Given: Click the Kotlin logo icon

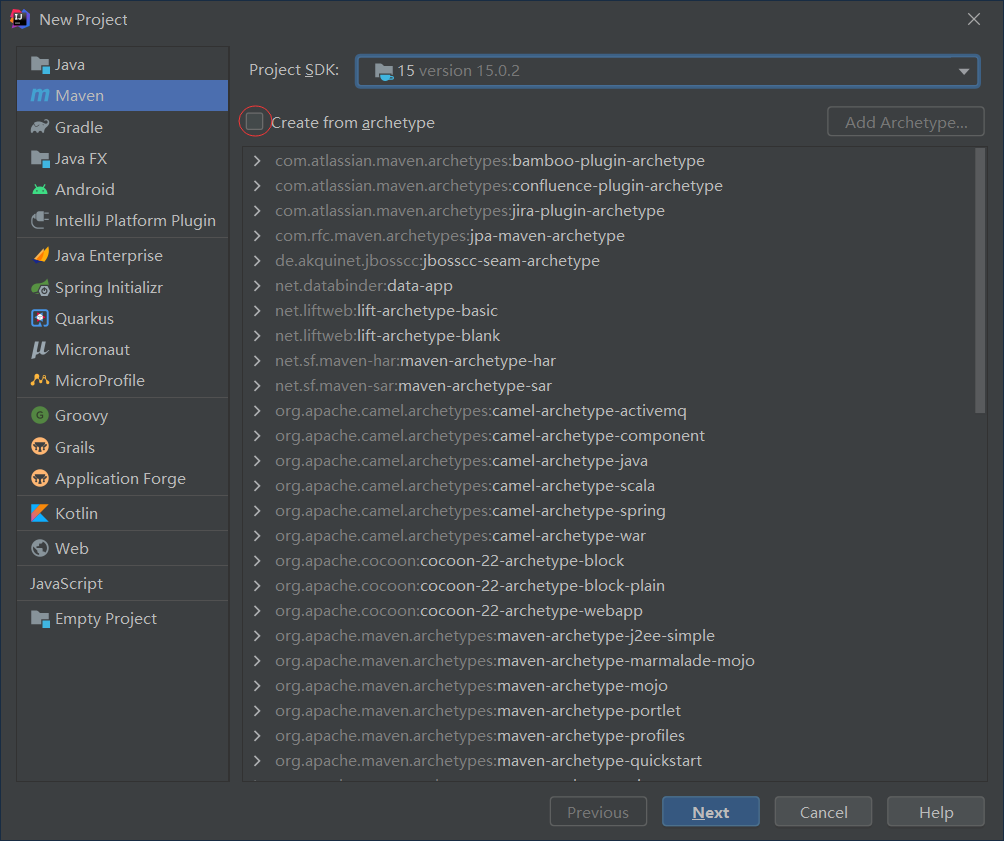Looking at the screenshot, I should [x=40, y=513].
